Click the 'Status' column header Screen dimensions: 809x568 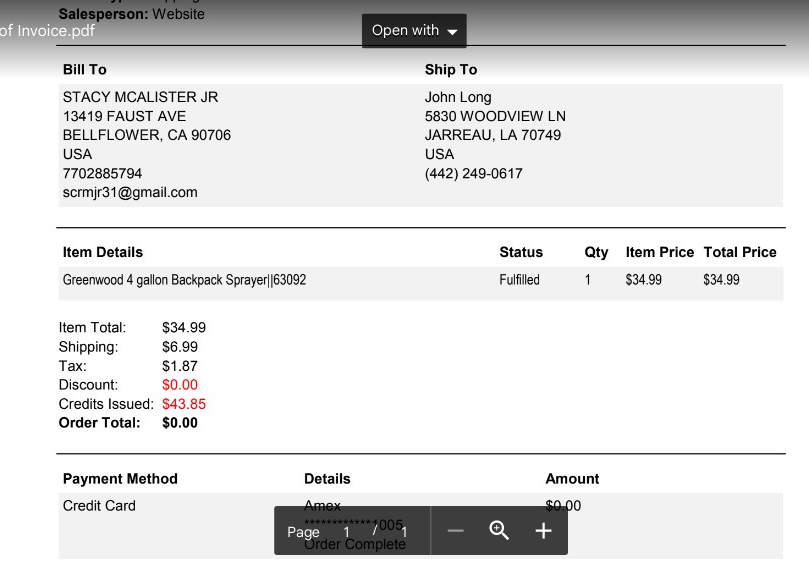(521, 252)
